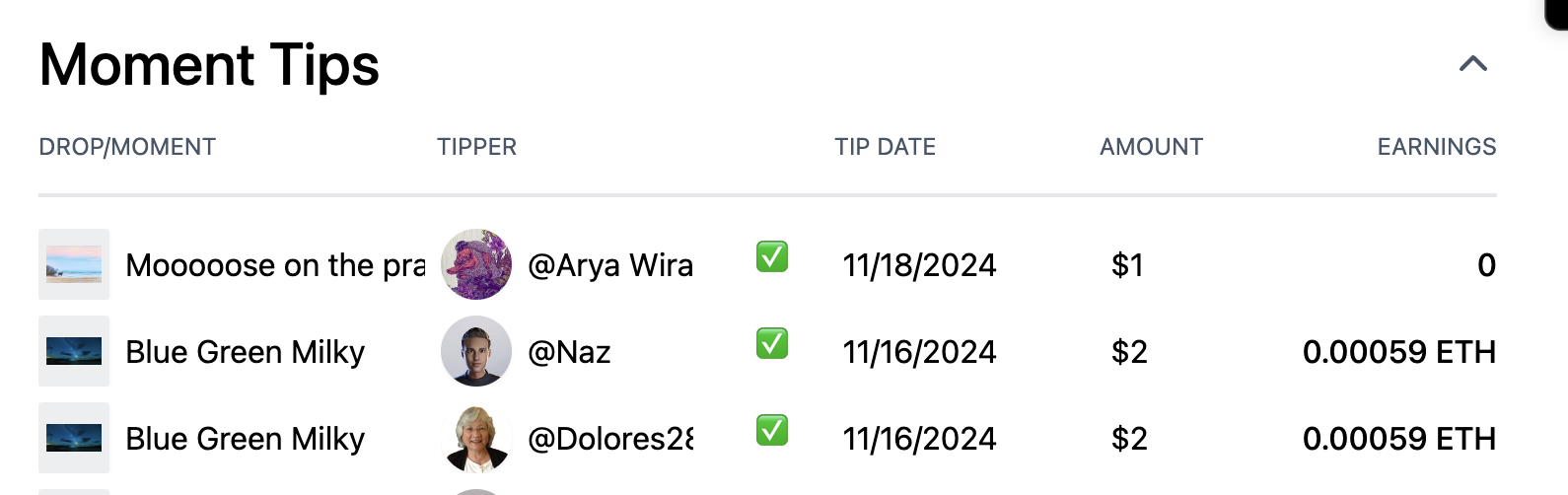Click green checkmark in Dolores28 row

coord(772,430)
